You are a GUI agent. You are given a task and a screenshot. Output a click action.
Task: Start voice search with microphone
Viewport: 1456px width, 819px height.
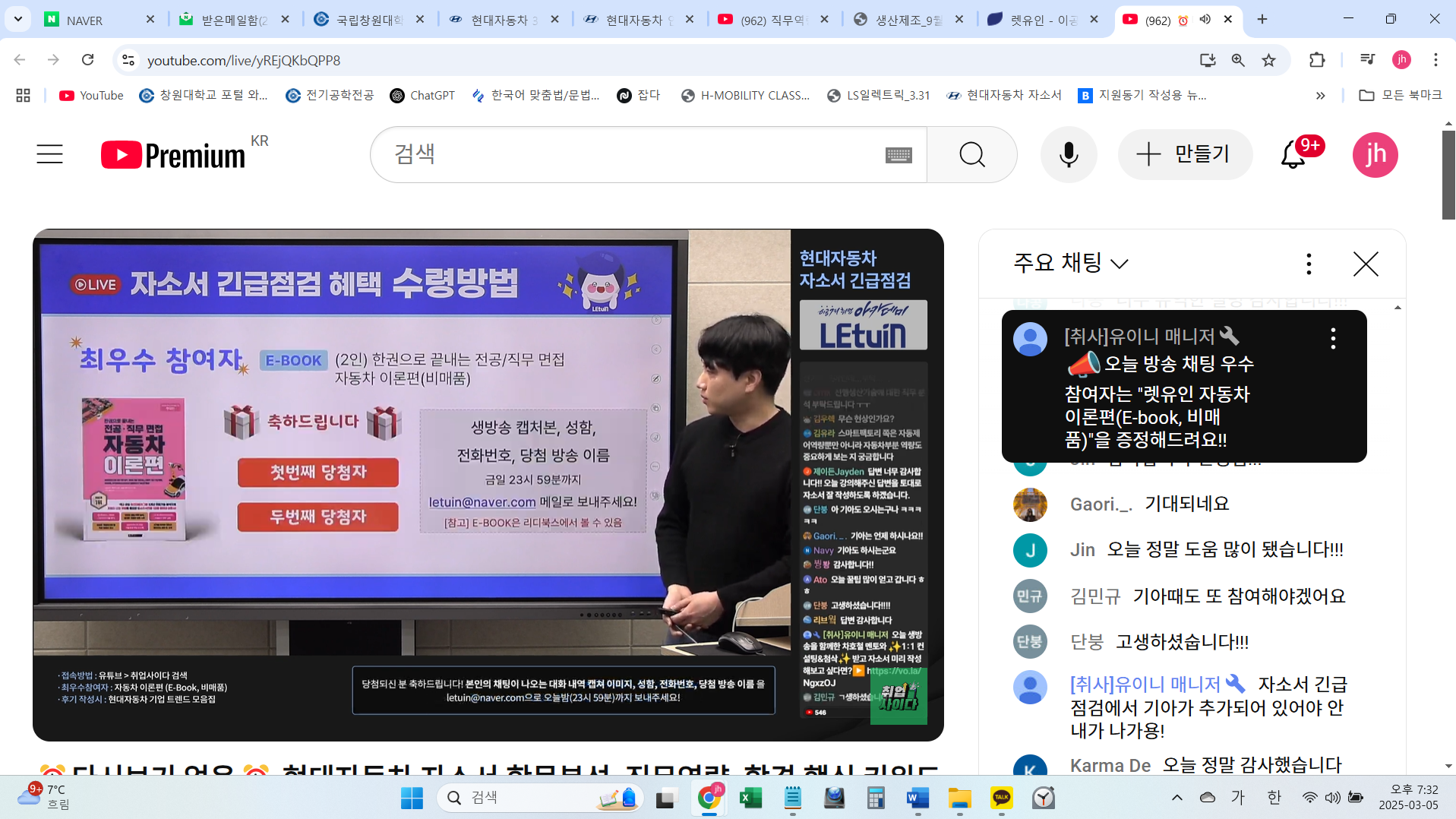[1069, 154]
